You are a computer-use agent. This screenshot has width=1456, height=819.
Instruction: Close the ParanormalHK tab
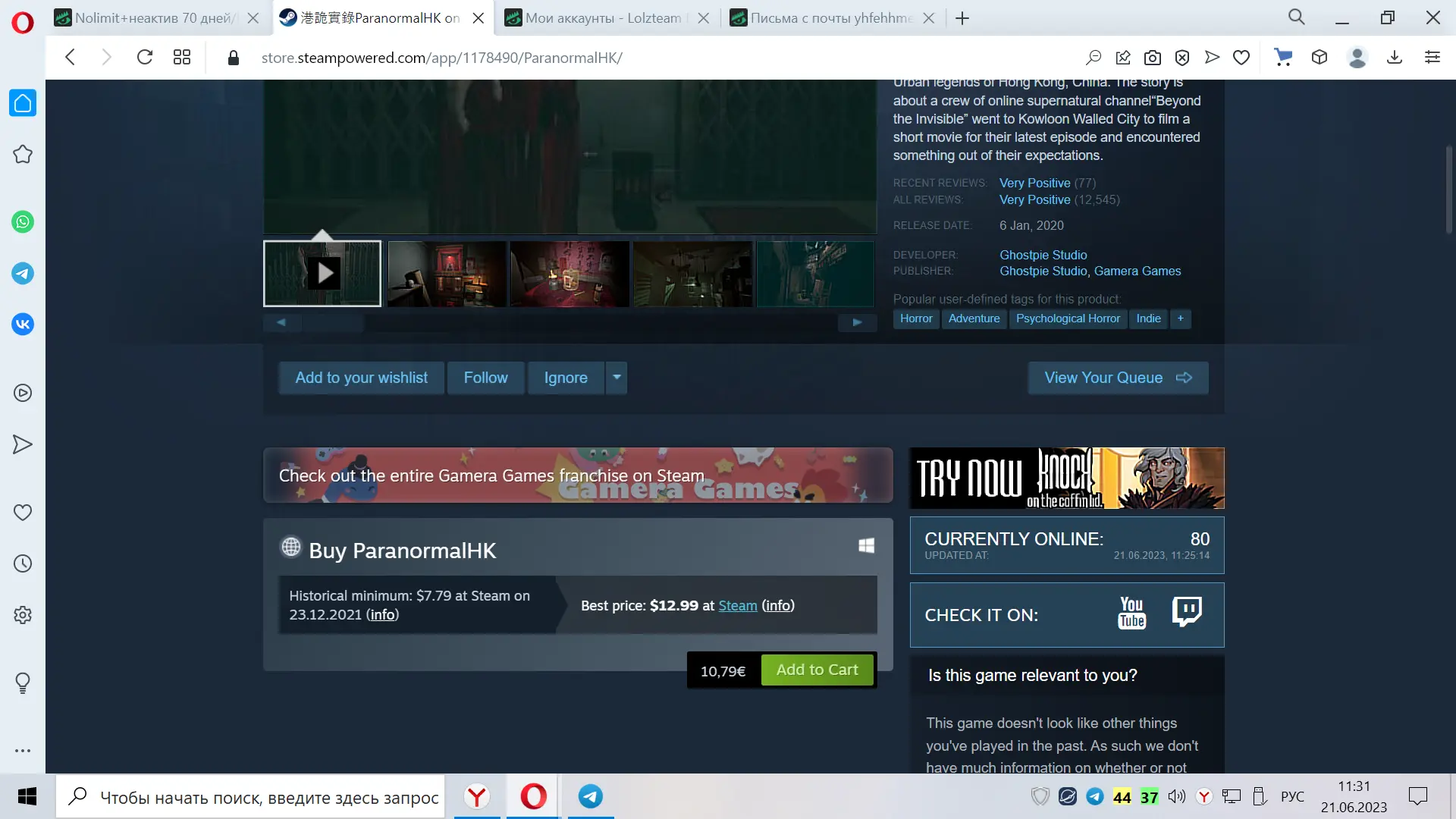(x=479, y=18)
